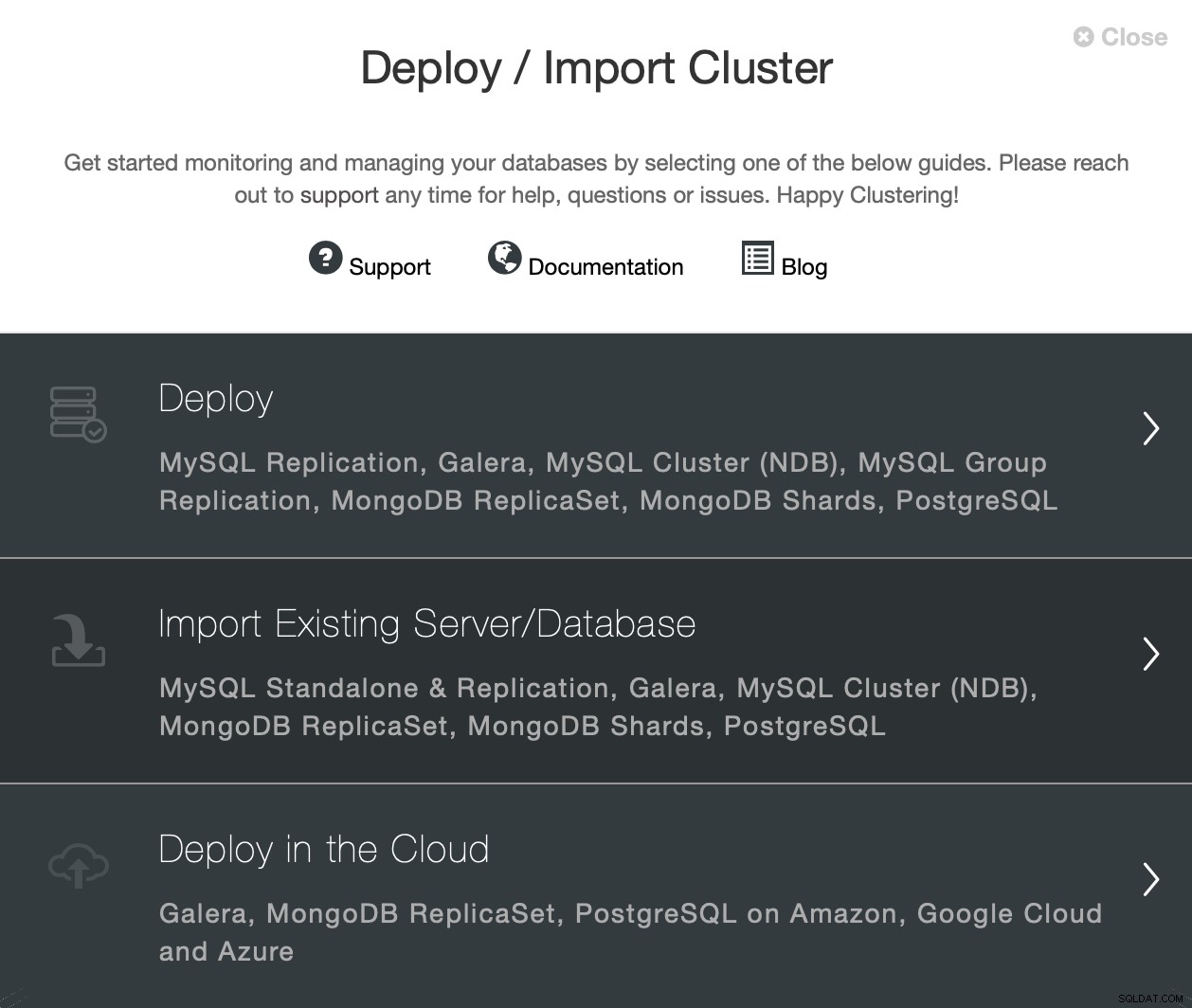Screen dimensions: 1192x1008
Task: Select Deploy in the Cloud heading
Action: [324, 849]
